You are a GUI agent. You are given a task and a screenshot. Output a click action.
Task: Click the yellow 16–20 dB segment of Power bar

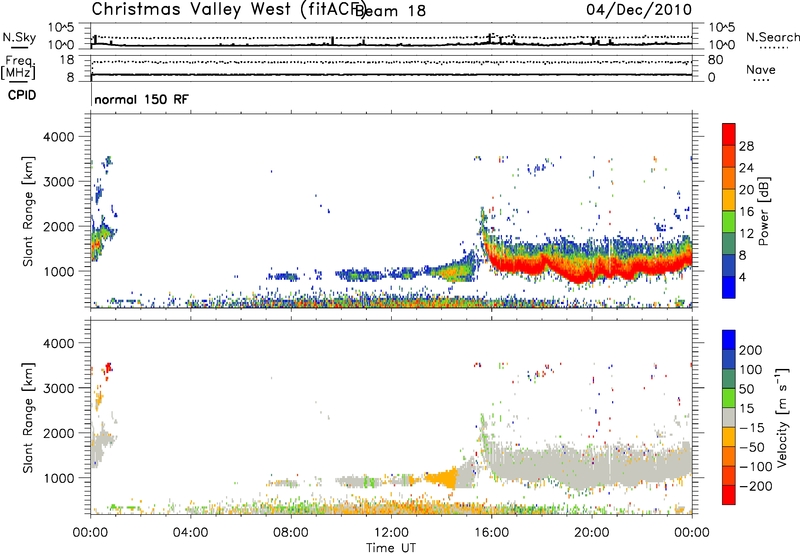tap(729, 200)
